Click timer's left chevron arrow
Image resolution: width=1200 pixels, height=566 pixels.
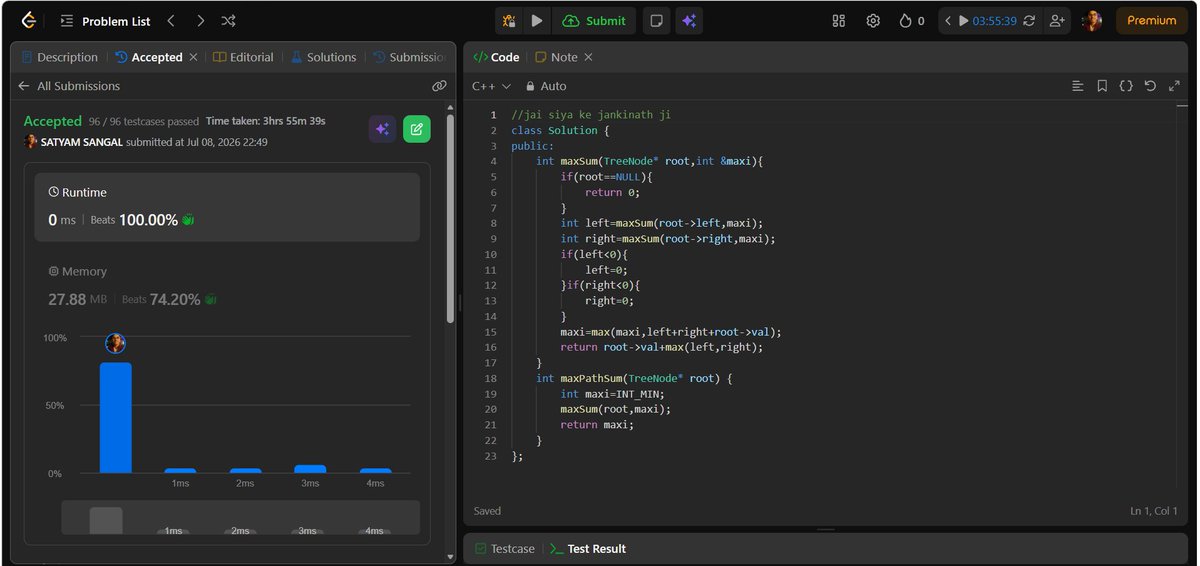pos(948,20)
